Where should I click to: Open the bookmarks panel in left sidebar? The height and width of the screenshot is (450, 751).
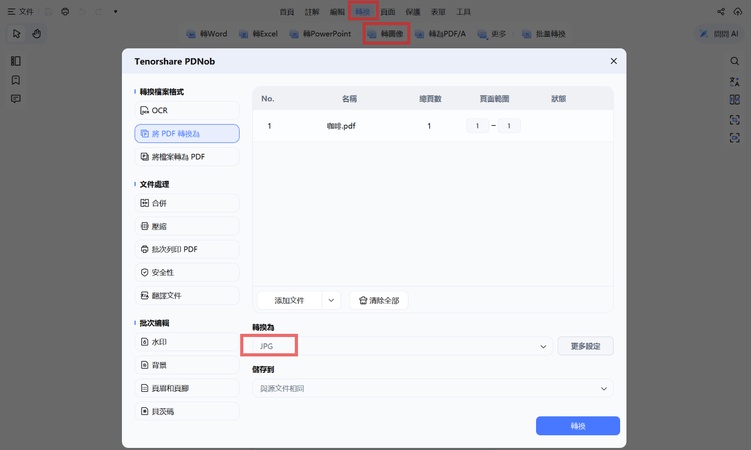click(16, 80)
